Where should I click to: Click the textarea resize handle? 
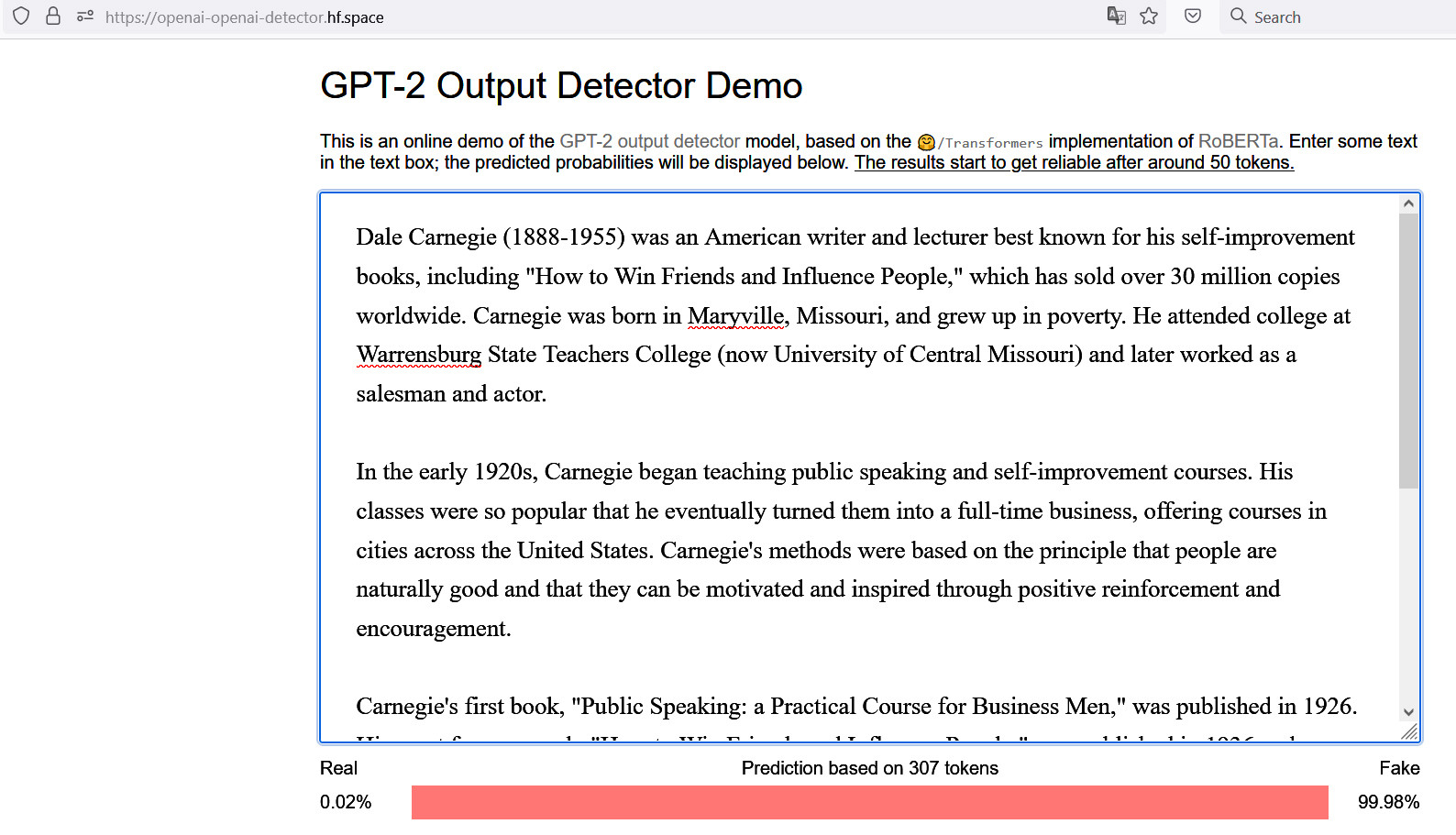coord(1410,731)
